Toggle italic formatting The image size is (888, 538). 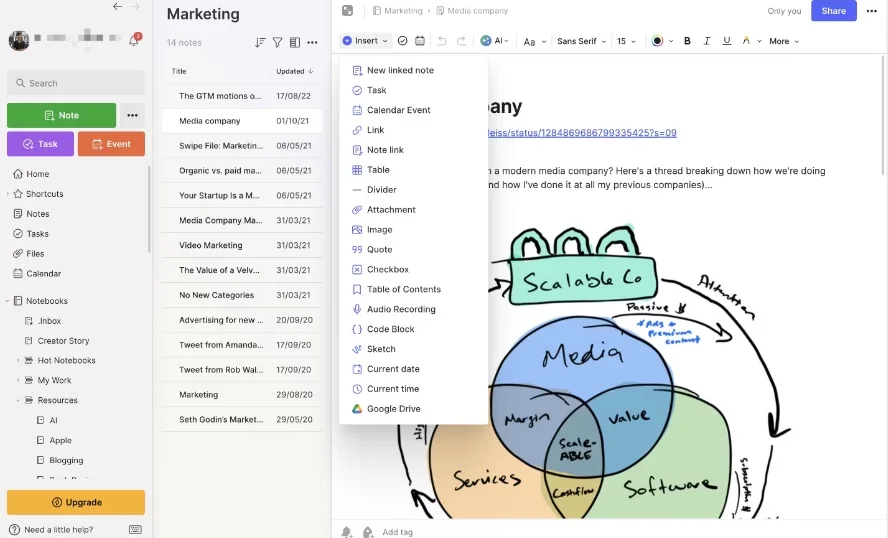(706, 41)
